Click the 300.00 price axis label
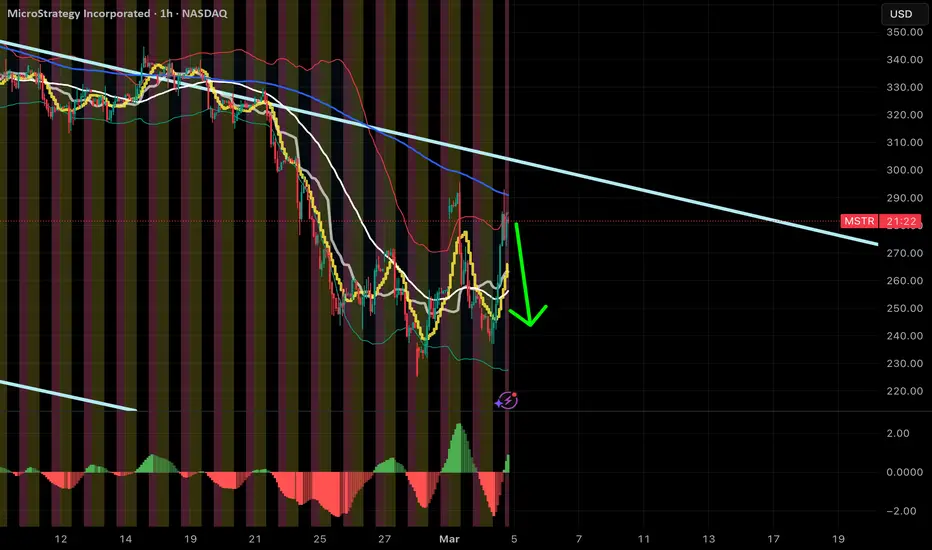Viewport: 932px width, 550px height. coord(904,170)
